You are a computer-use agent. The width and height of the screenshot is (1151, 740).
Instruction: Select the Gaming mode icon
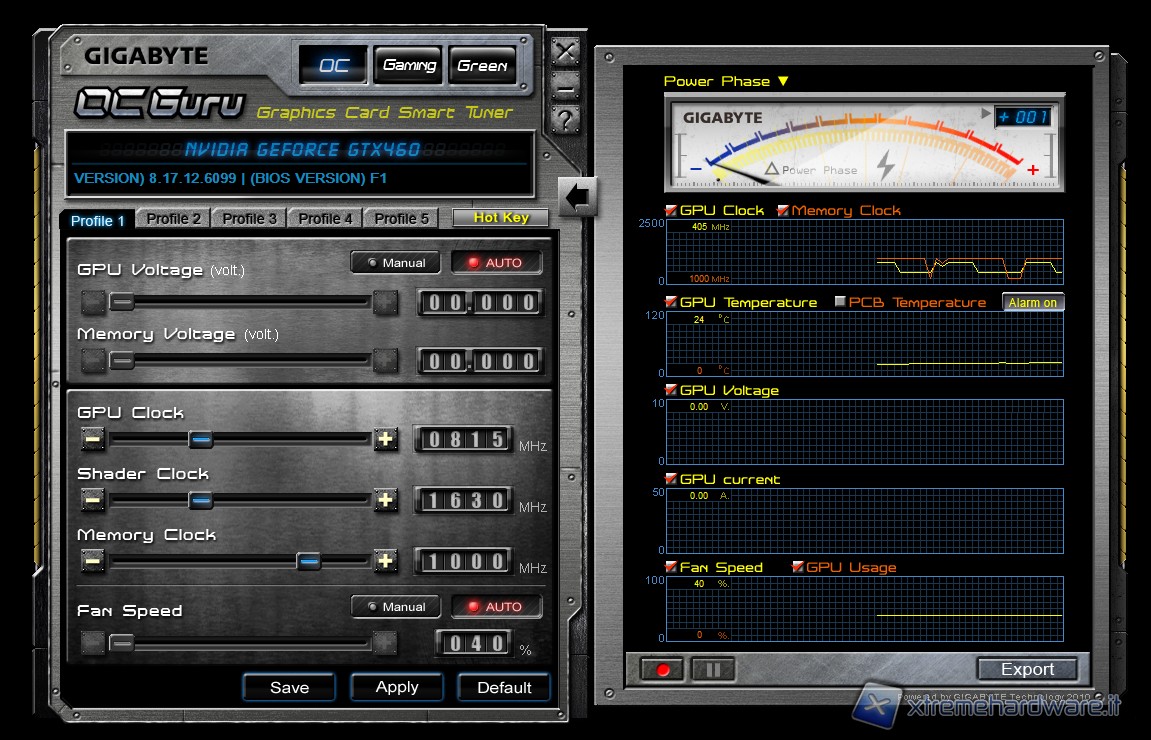point(409,66)
